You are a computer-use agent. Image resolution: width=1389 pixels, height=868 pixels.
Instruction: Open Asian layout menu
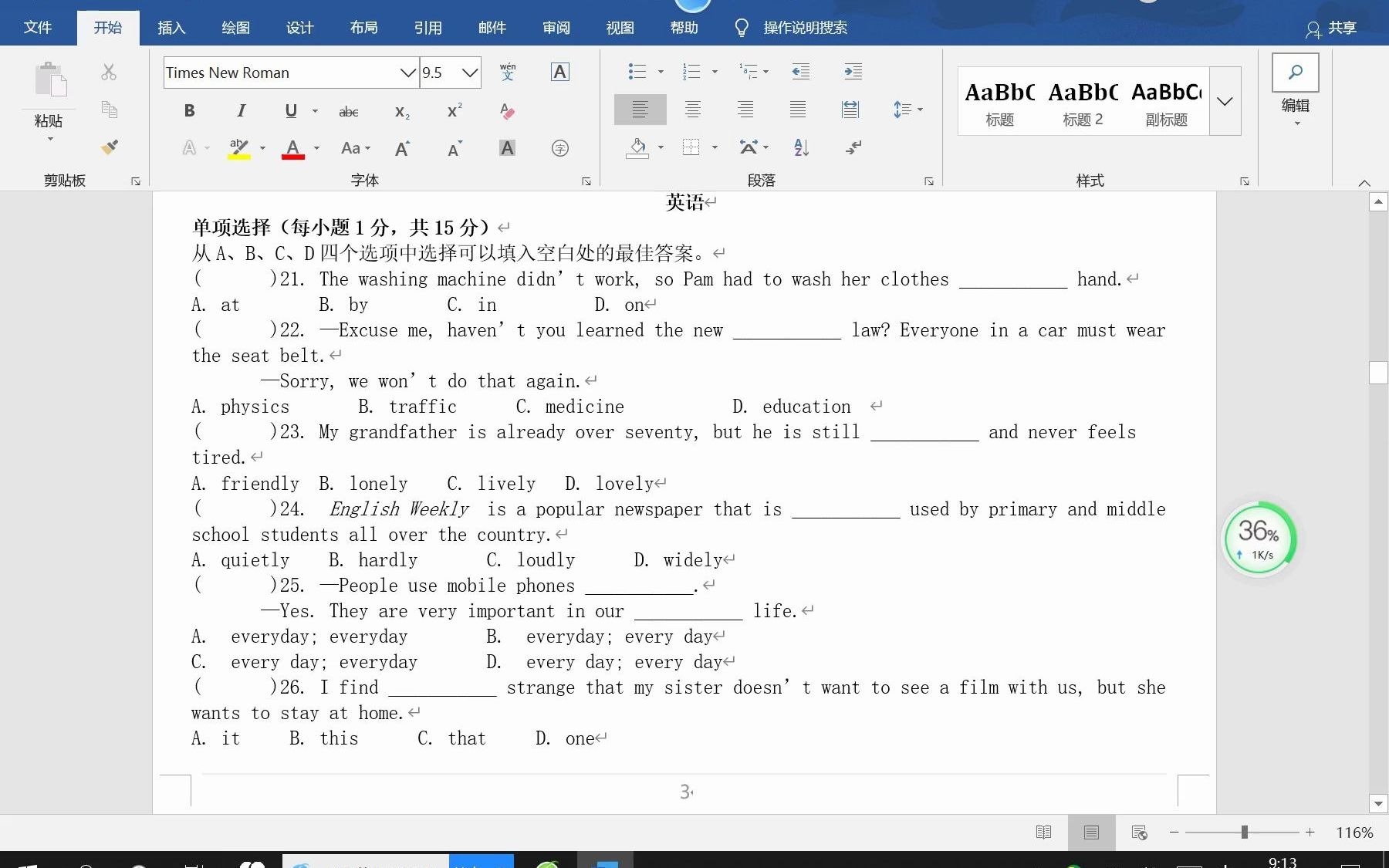tap(753, 147)
